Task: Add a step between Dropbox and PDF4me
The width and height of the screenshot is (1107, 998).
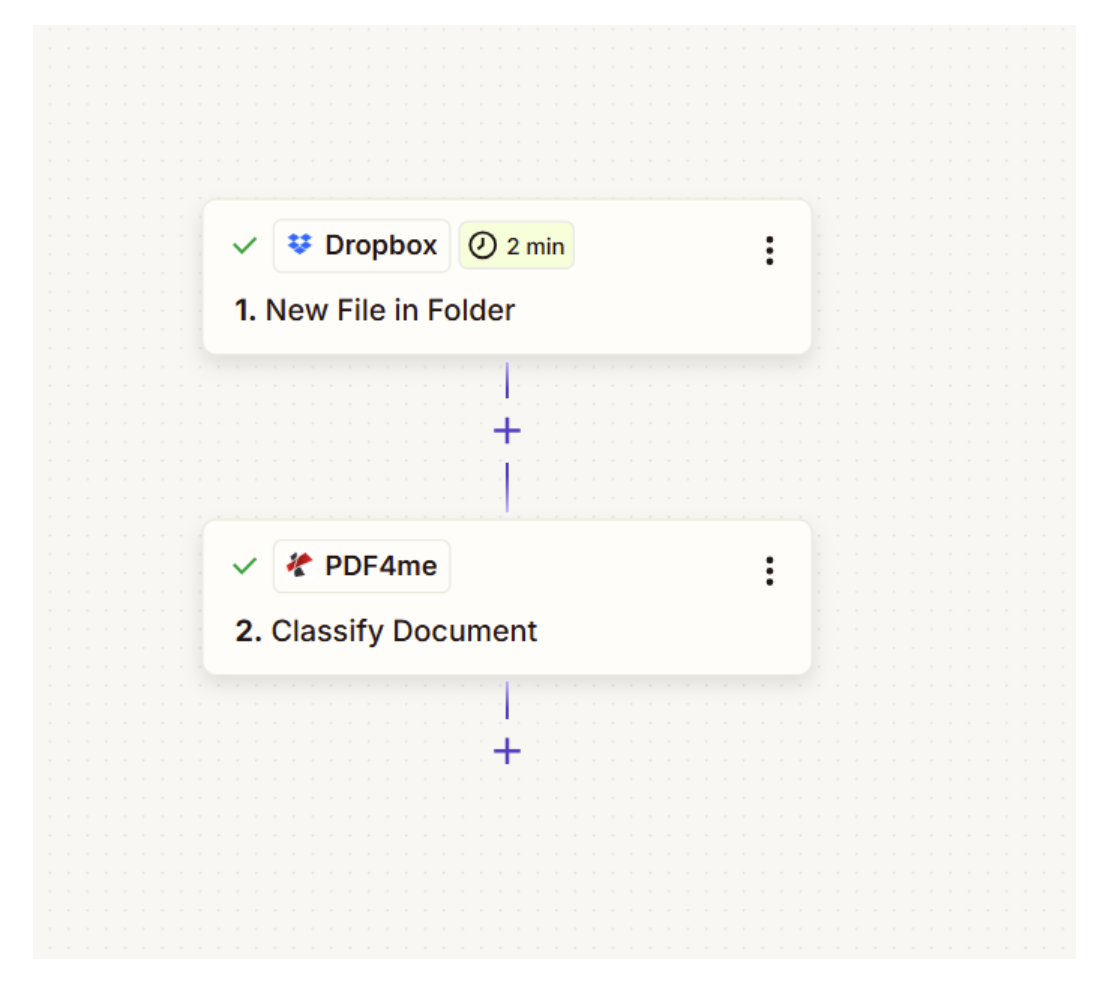Action: [x=507, y=431]
